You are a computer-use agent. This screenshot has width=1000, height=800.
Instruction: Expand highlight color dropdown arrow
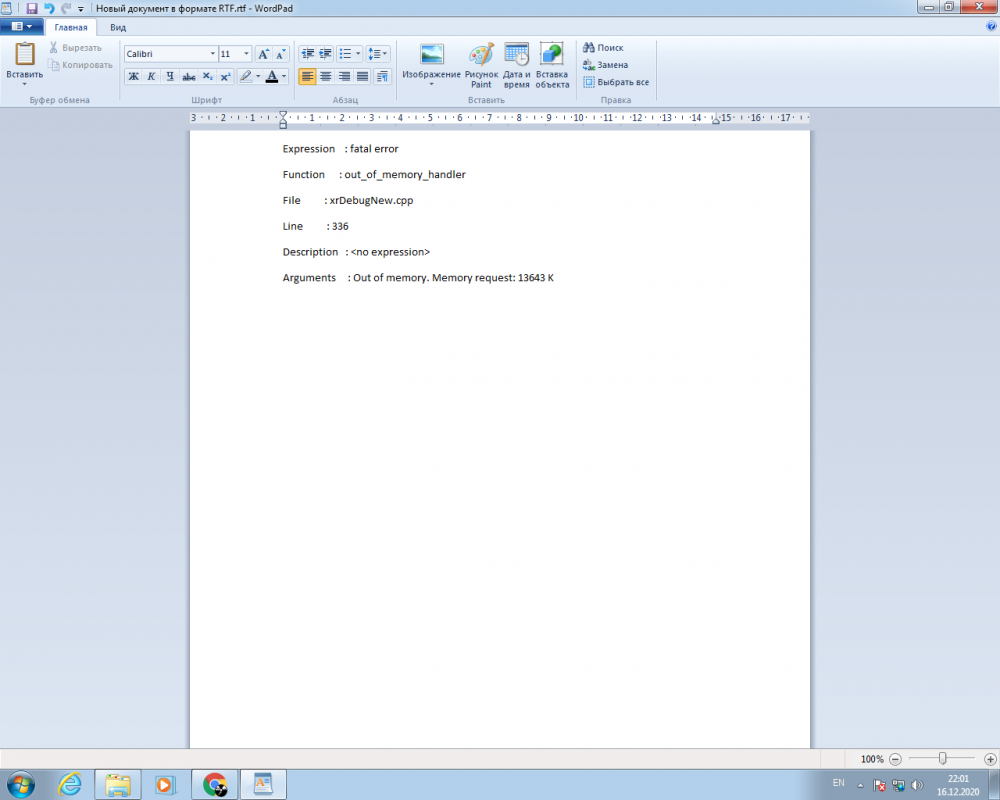point(258,77)
